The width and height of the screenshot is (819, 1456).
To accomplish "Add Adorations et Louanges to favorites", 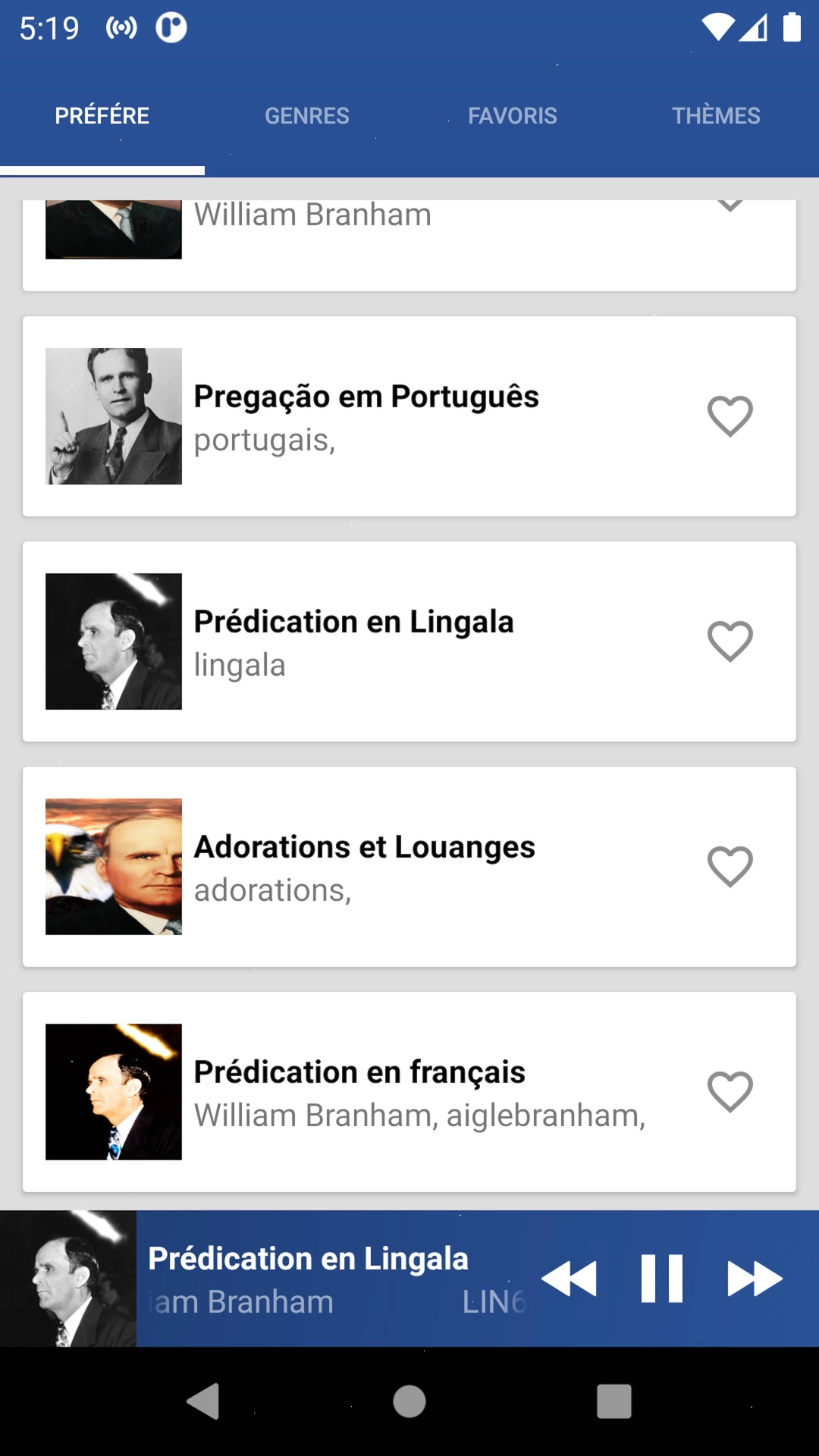I will pyautogui.click(x=730, y=867).
